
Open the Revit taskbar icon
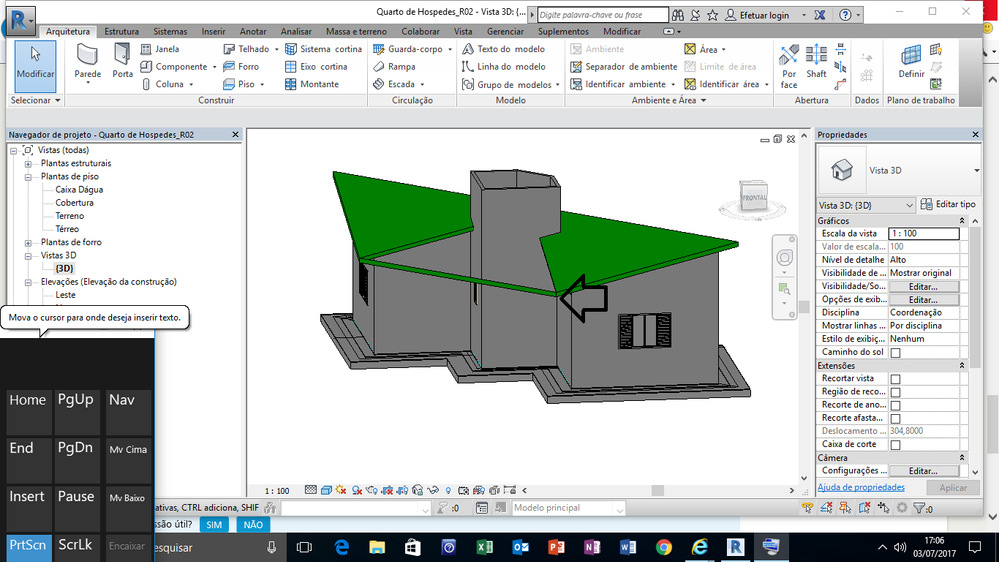pyautogui.click(x=735, y=547)
